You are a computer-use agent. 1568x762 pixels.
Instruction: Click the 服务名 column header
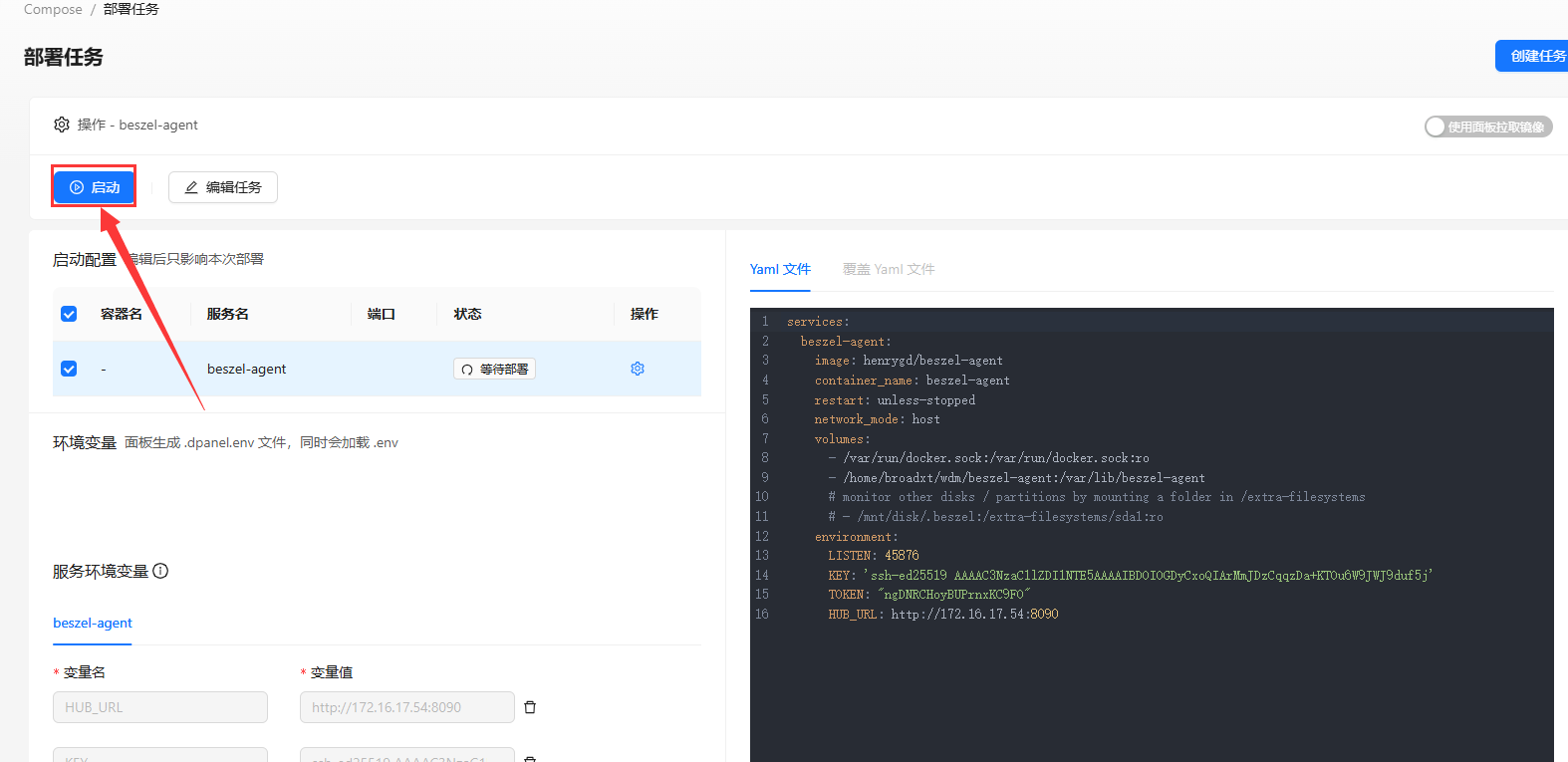(x=228, y=314)
